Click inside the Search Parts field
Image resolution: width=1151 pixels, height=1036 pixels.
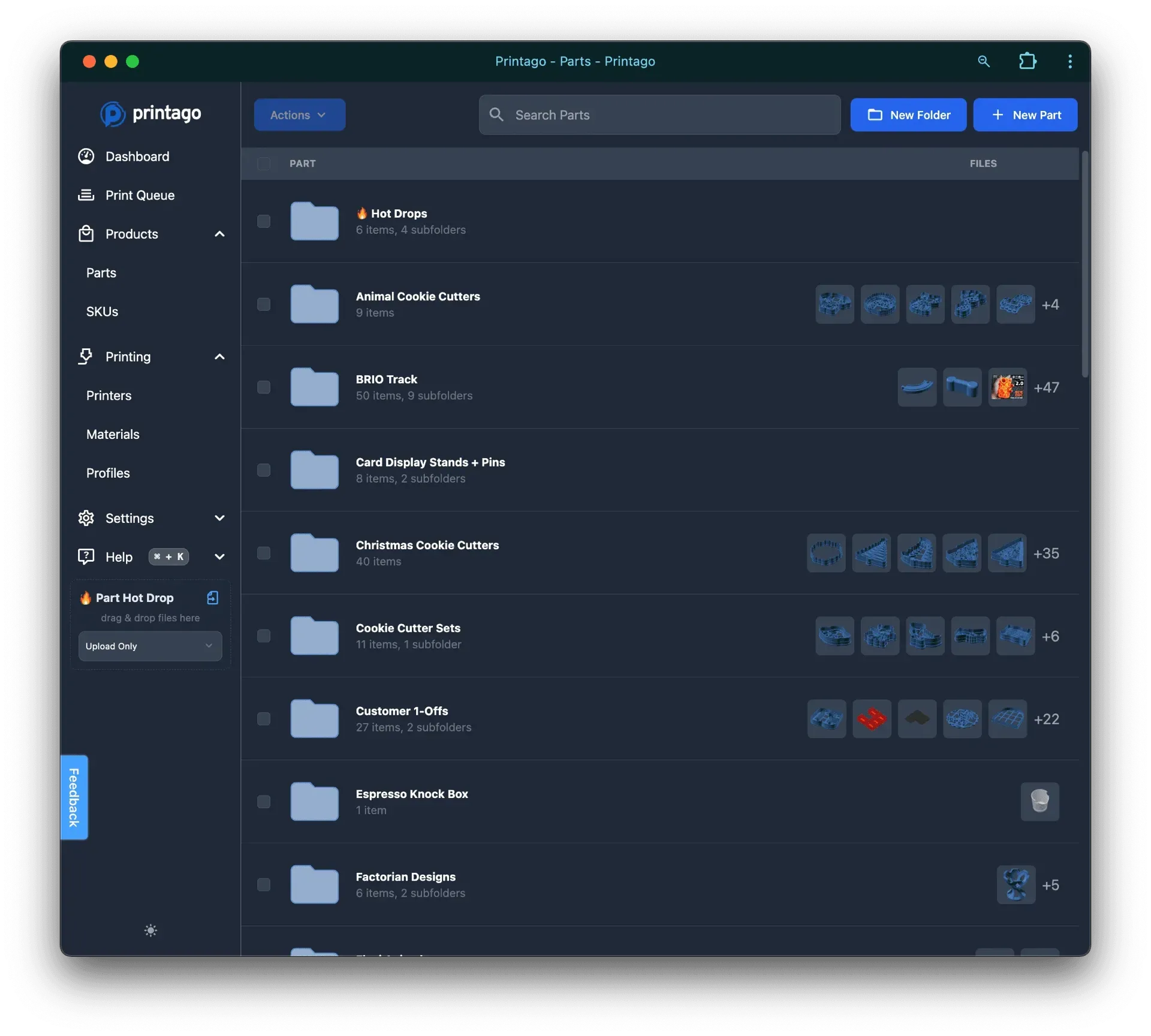tap(658, 115)
